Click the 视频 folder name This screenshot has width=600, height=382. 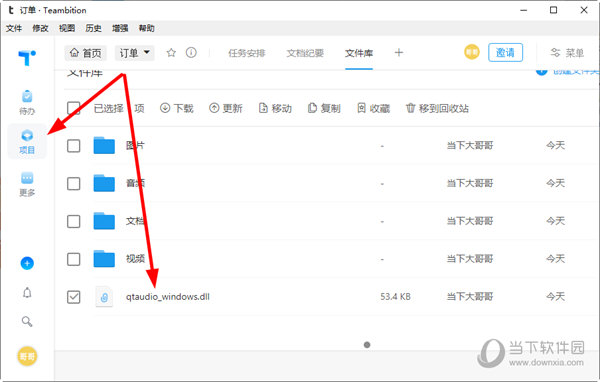135,259
